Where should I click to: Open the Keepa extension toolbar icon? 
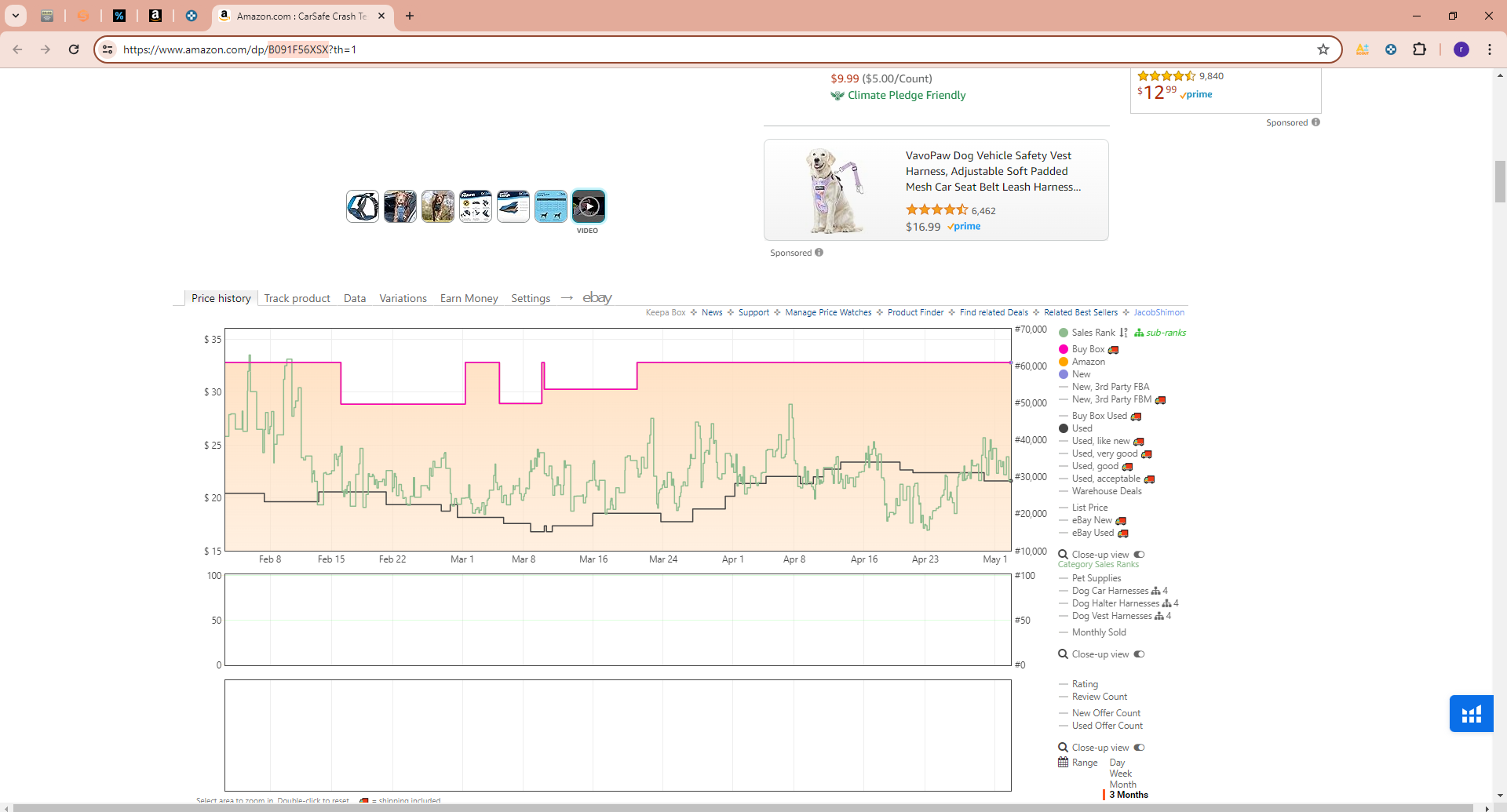click(1391, 49)
